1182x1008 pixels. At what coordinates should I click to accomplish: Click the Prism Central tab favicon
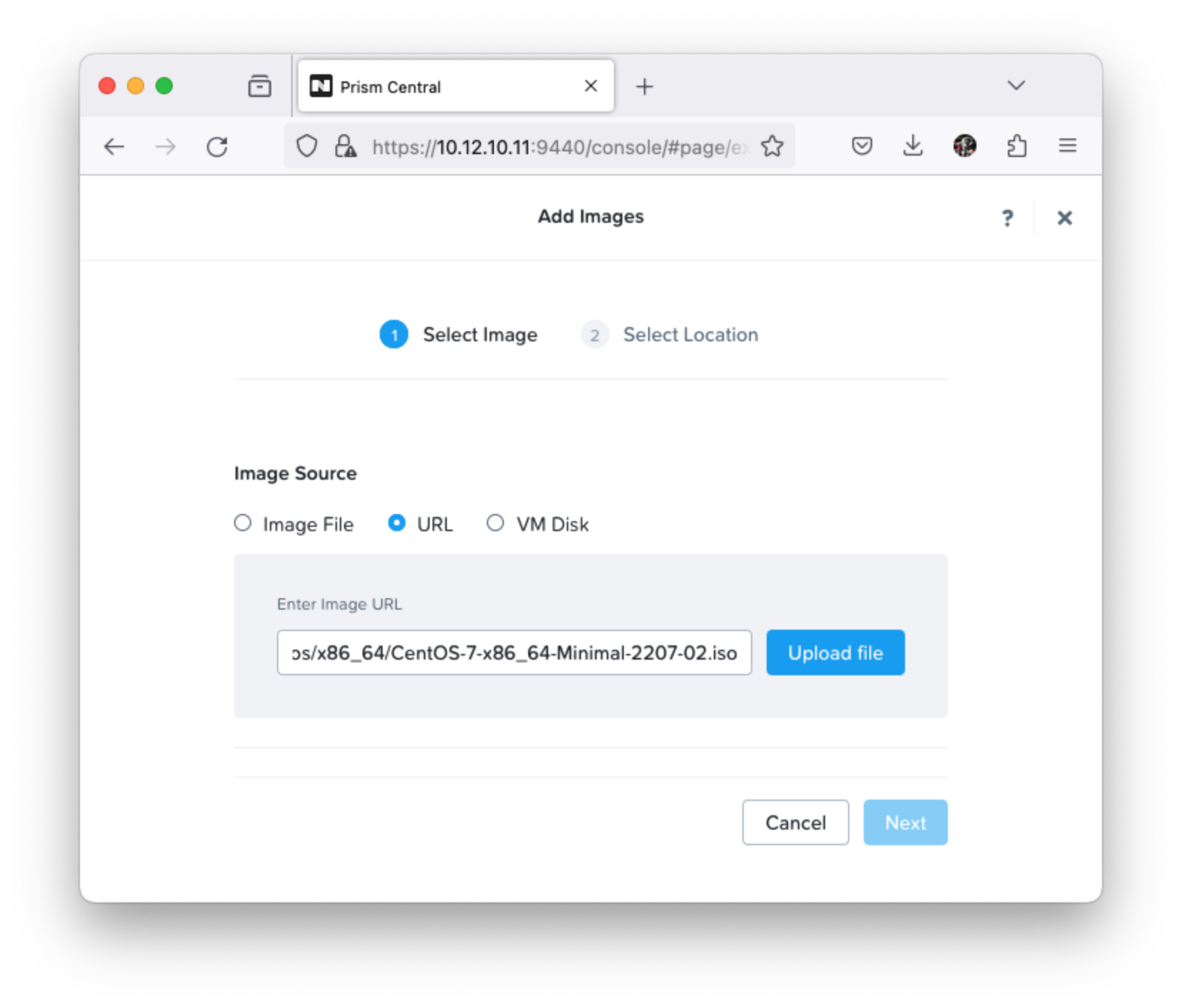[x=320, y=86]
